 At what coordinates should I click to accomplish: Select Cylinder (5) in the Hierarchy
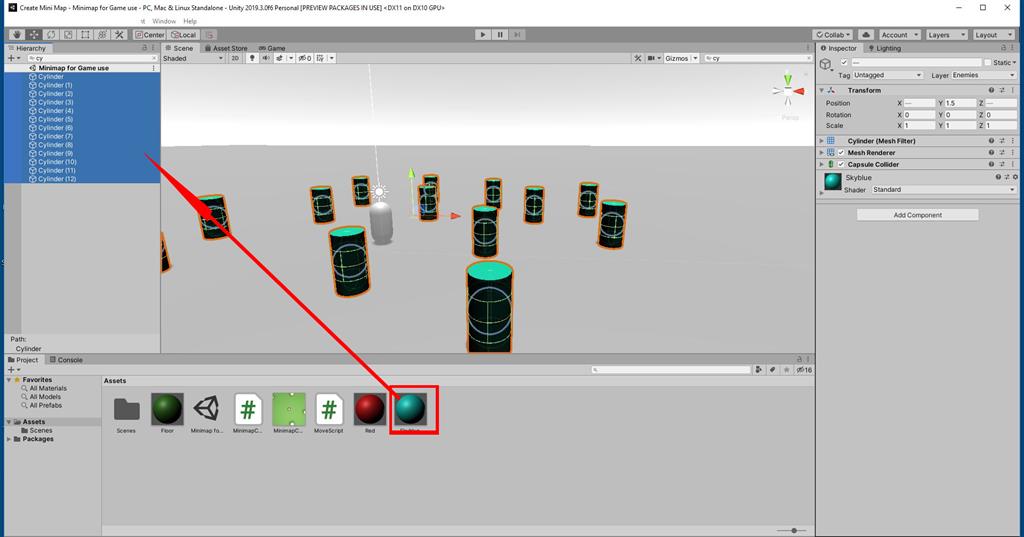coord(82,120)
